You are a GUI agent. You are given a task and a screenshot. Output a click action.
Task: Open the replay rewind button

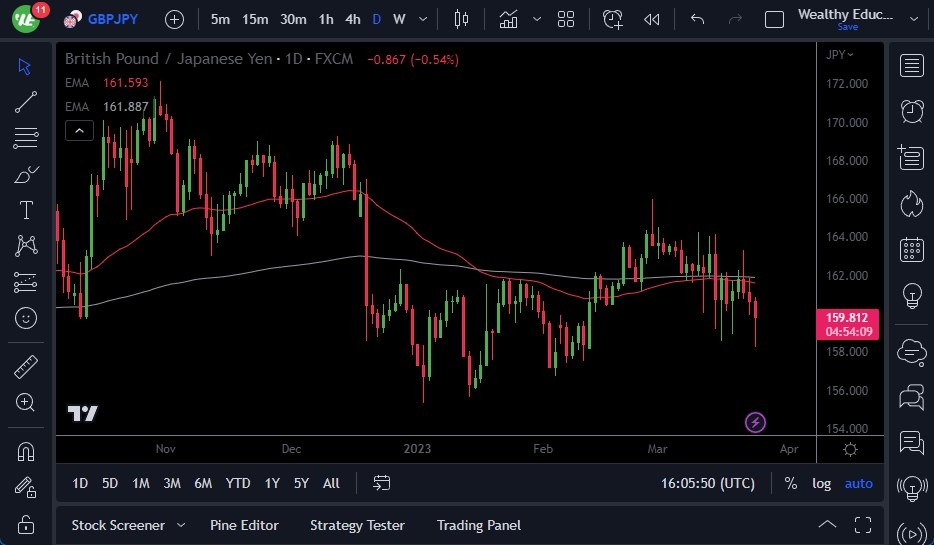652,19
